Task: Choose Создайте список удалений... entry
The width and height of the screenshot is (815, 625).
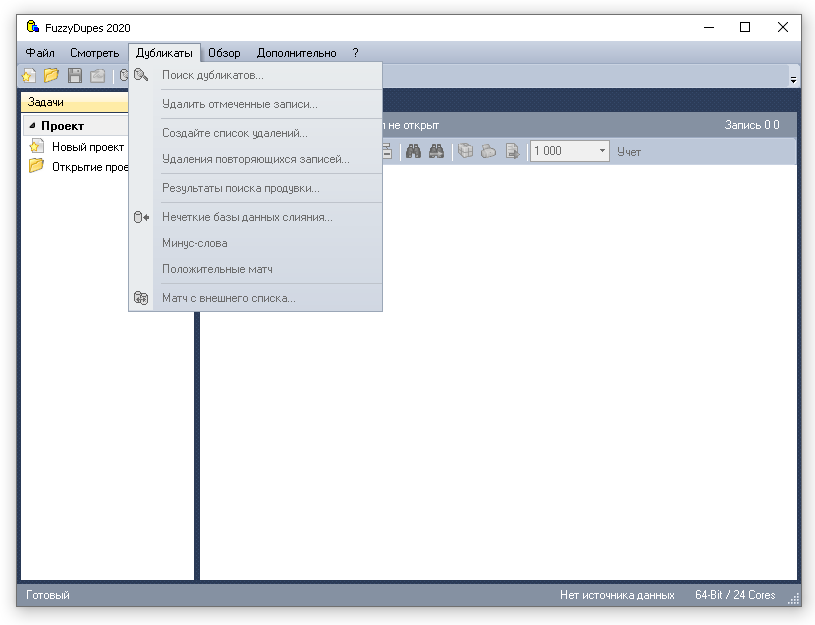Action: click(x=256, y=133)
